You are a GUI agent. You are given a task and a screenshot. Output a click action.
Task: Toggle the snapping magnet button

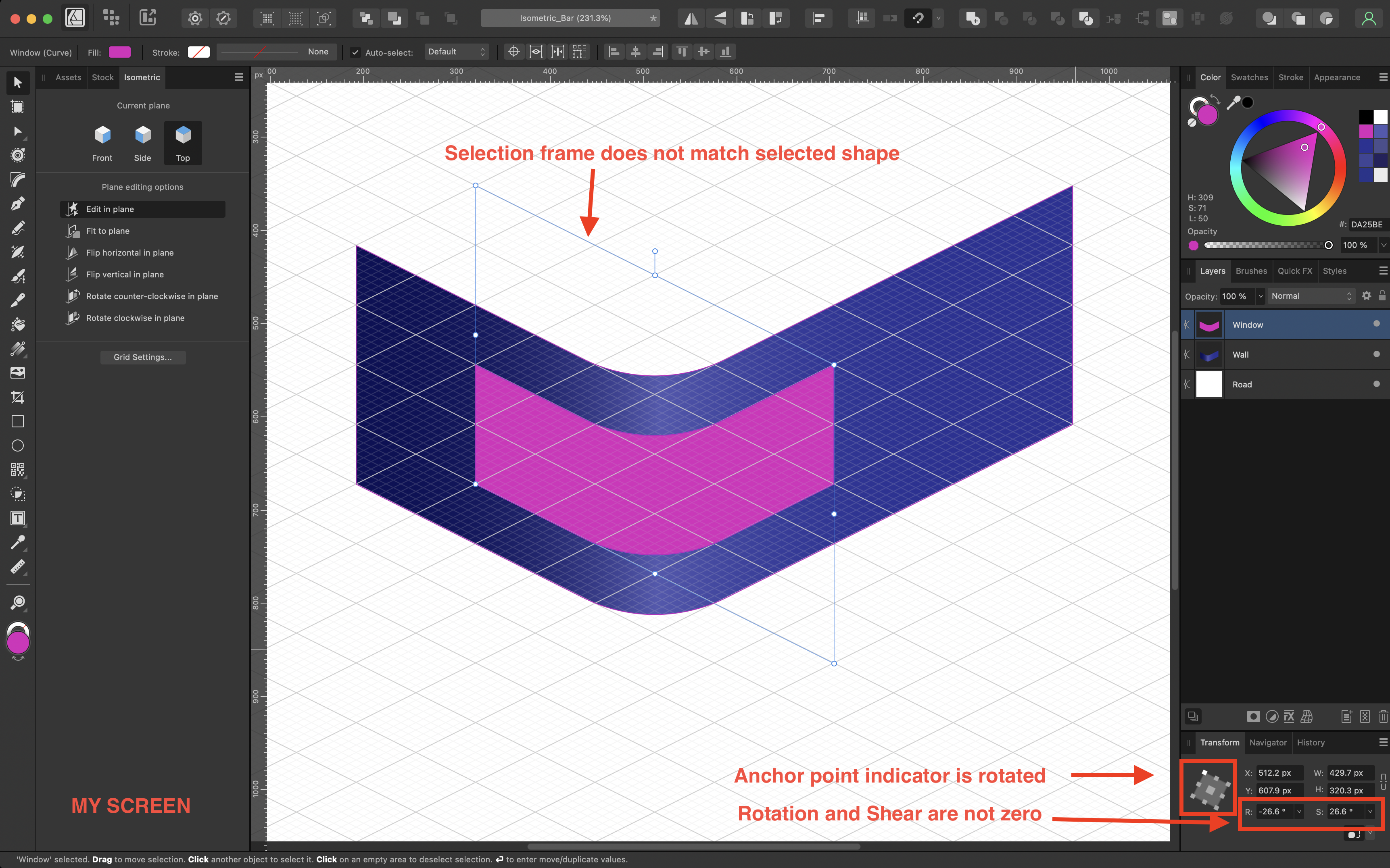tap(918, 19)
